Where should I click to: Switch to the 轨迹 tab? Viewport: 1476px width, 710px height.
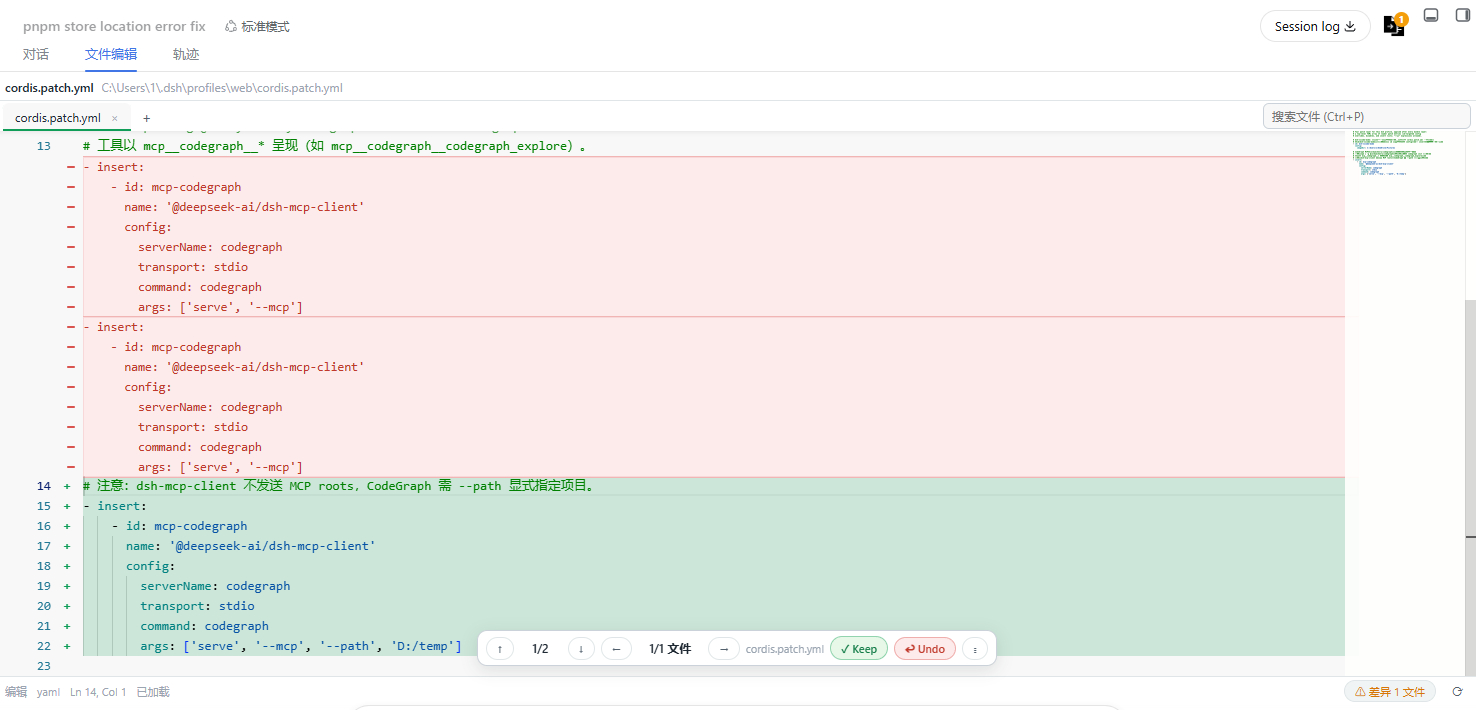186,54
